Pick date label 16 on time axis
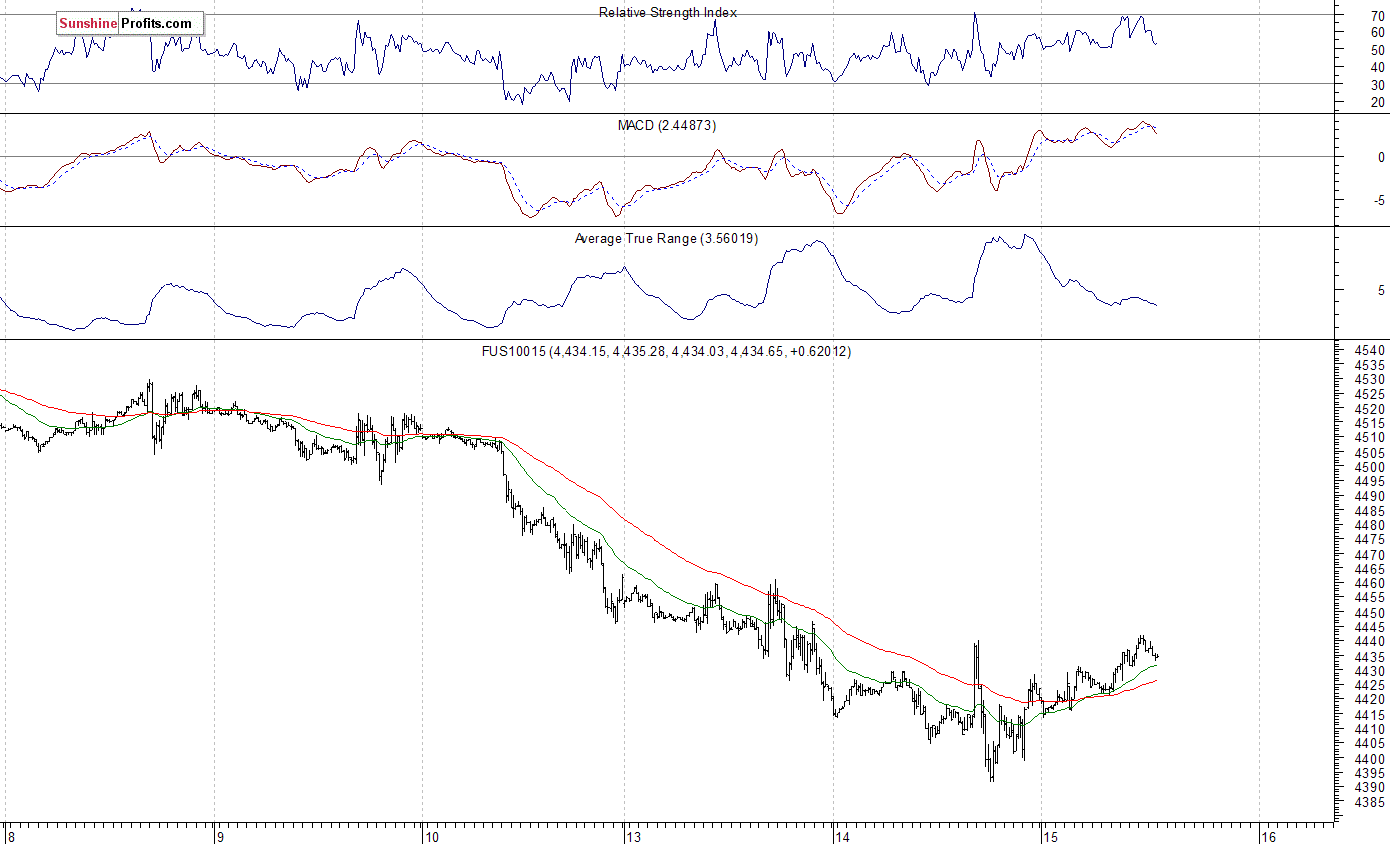This screenshot has width=1390, height=844. click(1270, 836)
